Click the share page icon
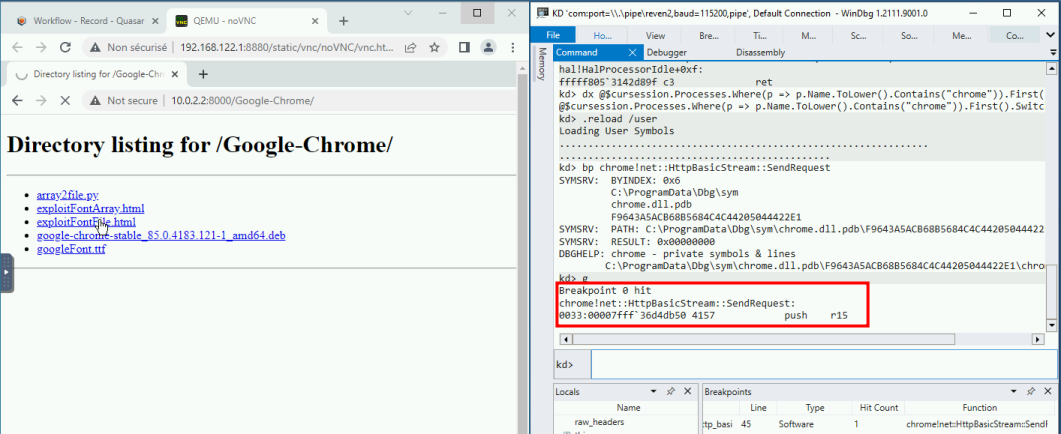Image resolution: width=1061 pixels, height=434 pixels. [411, 47]
